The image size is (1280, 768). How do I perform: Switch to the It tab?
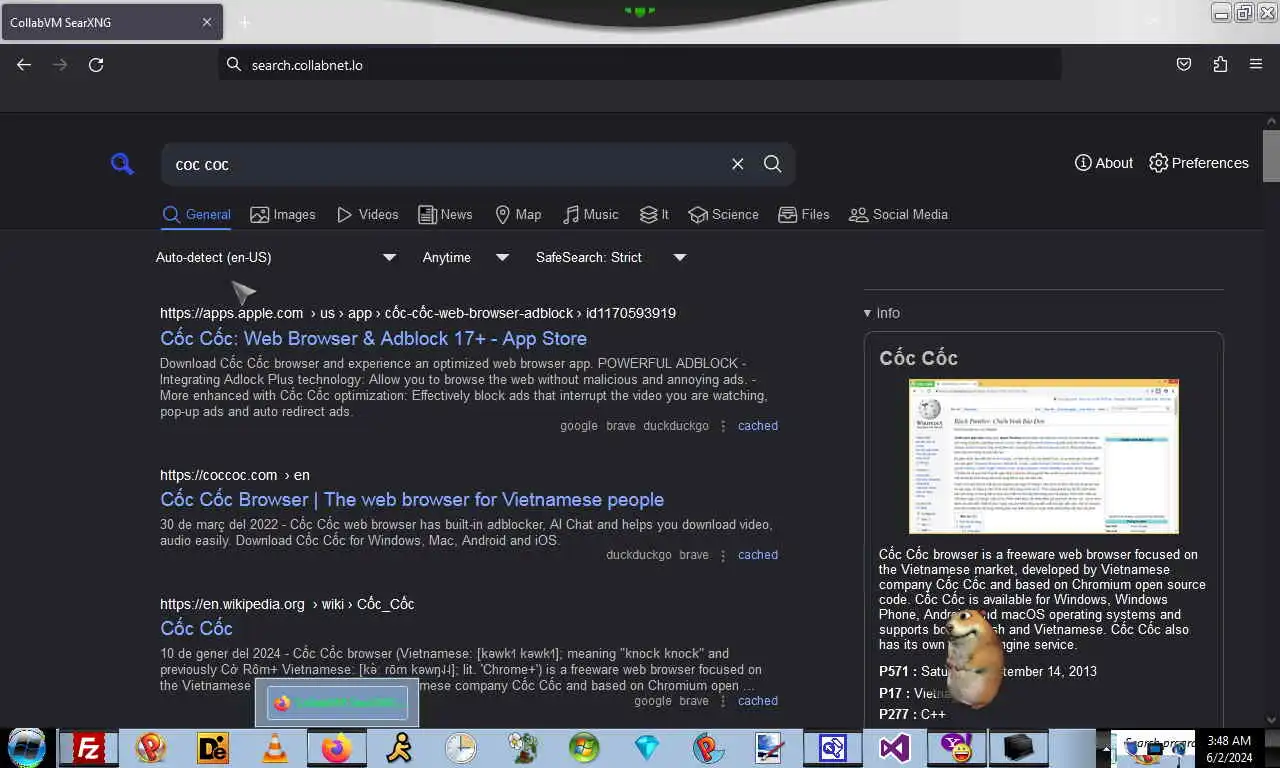pos(654,214)
